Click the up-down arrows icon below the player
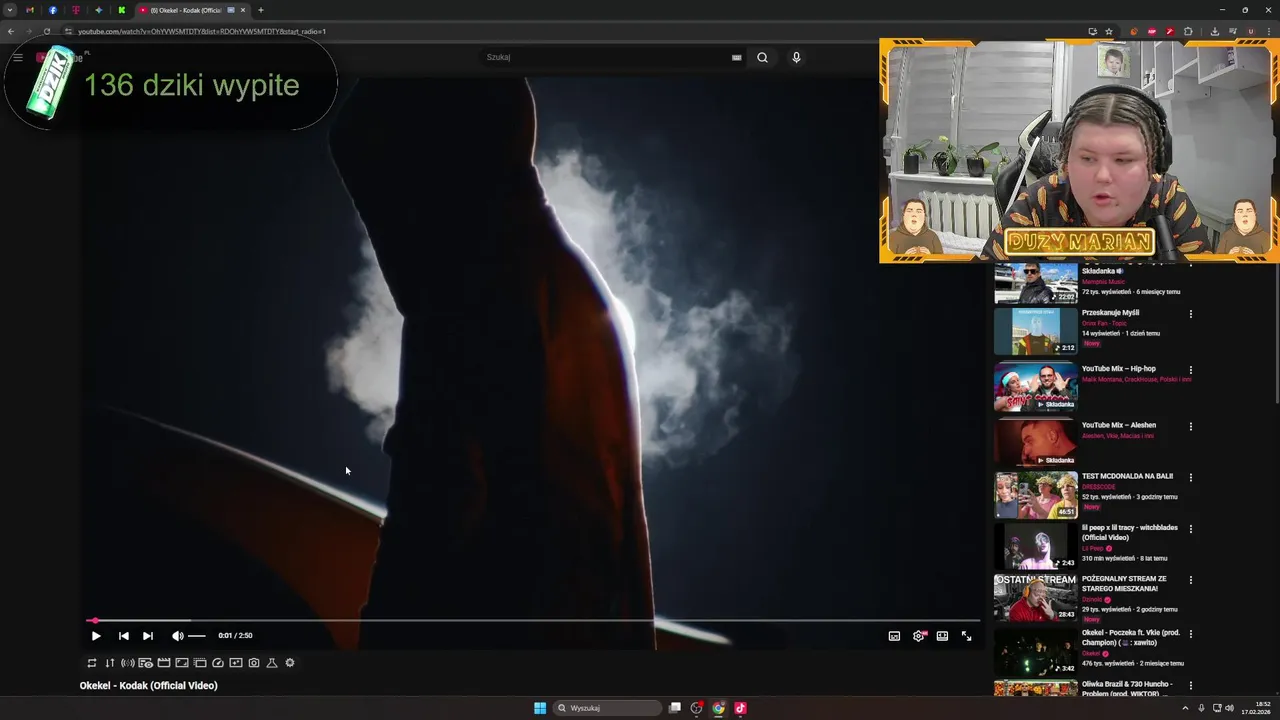This screenshot has width=1280, height=720. click(x=110, y=663)
